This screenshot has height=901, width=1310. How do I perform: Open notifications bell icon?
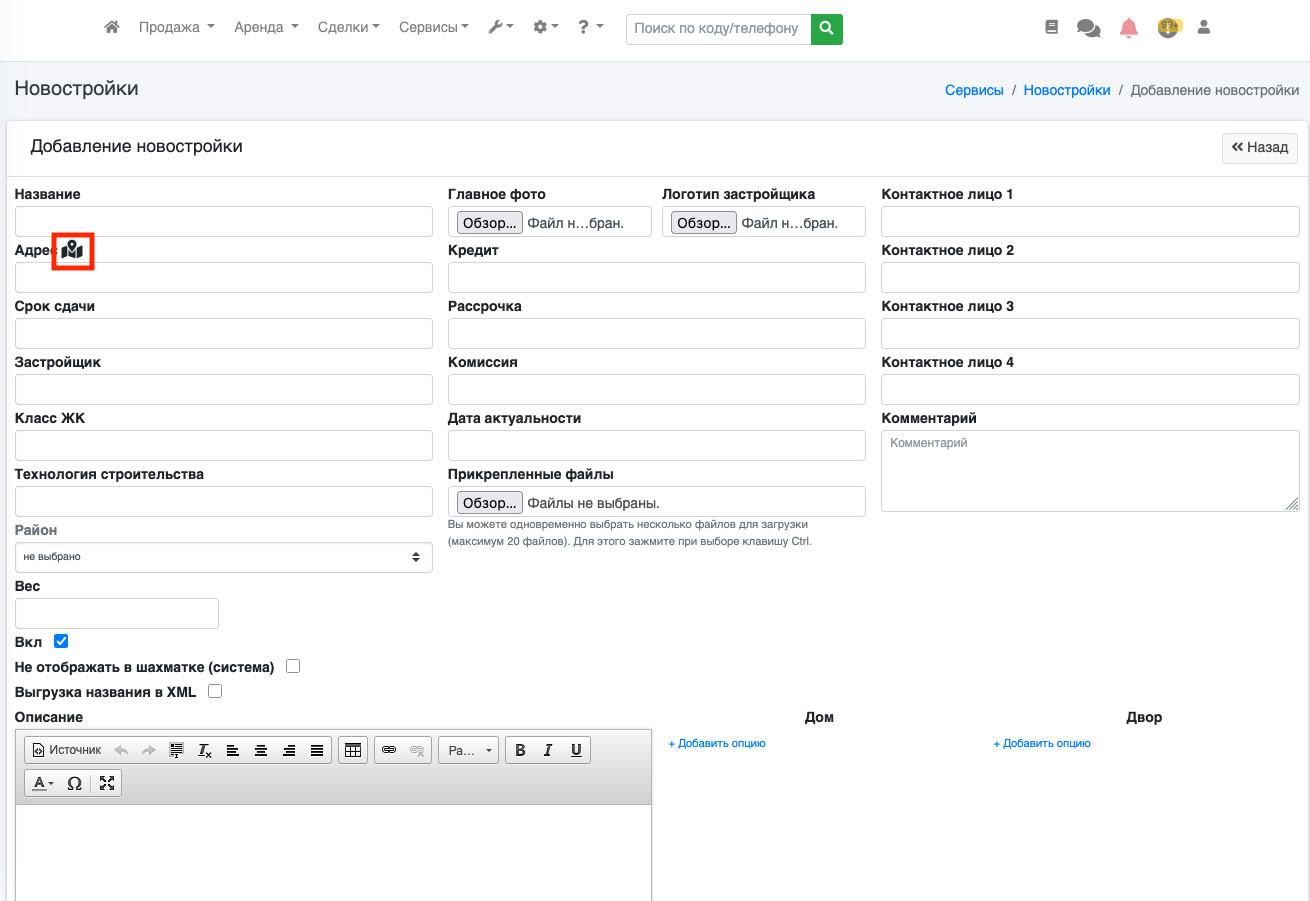1129,28
